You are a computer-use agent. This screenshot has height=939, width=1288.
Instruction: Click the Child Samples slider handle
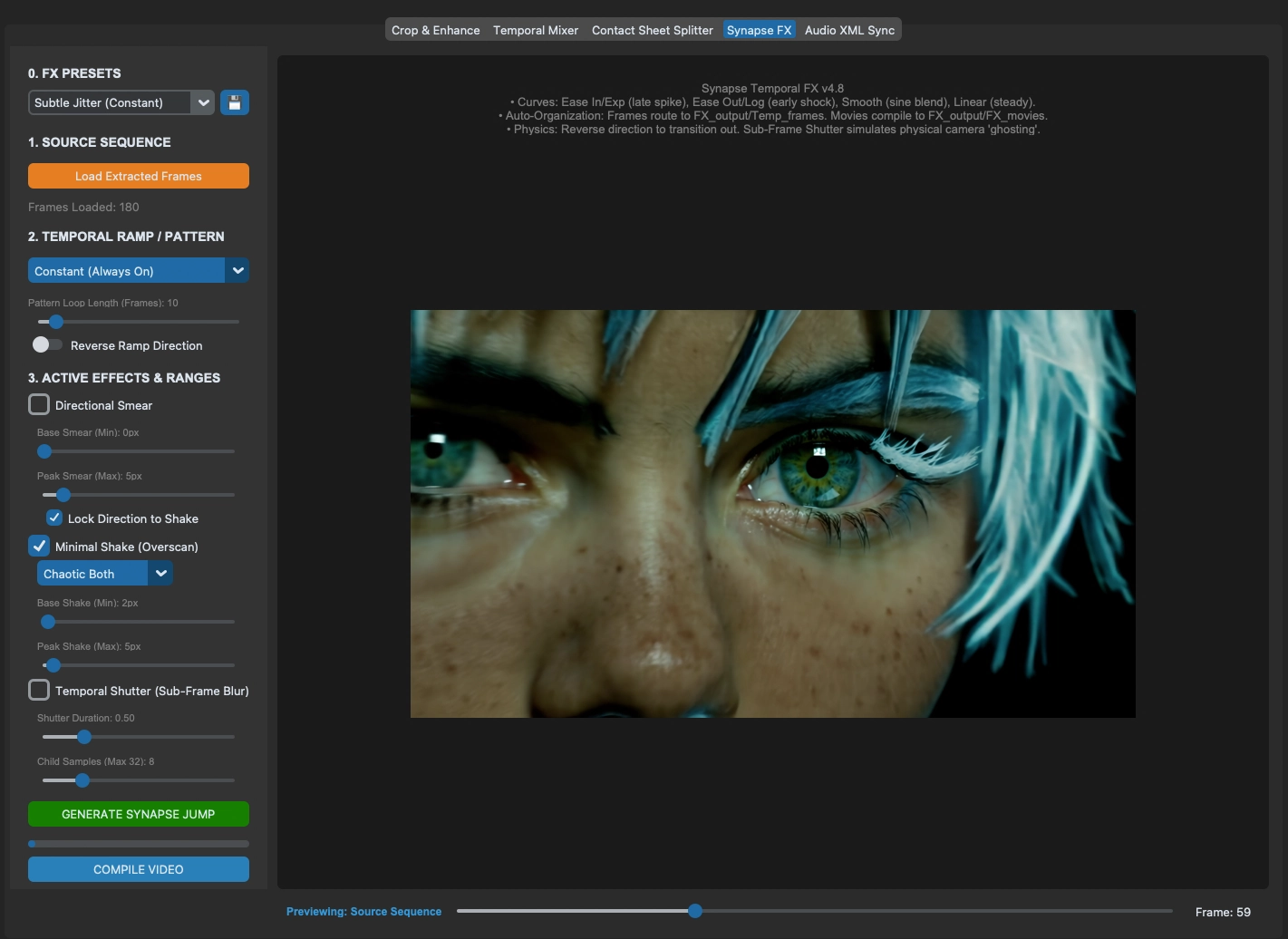82,780
